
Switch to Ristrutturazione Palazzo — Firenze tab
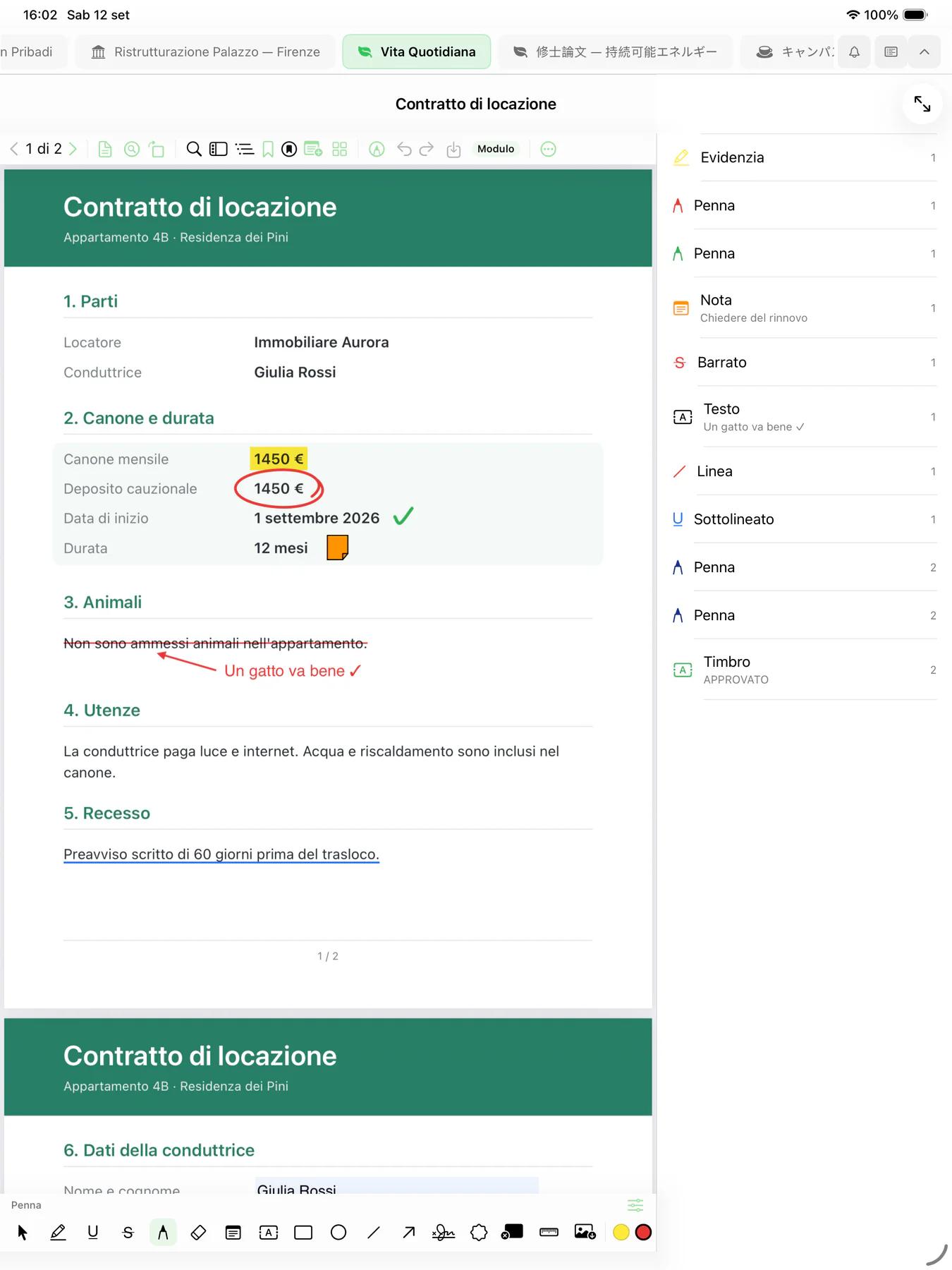click(x=205, y=52)
